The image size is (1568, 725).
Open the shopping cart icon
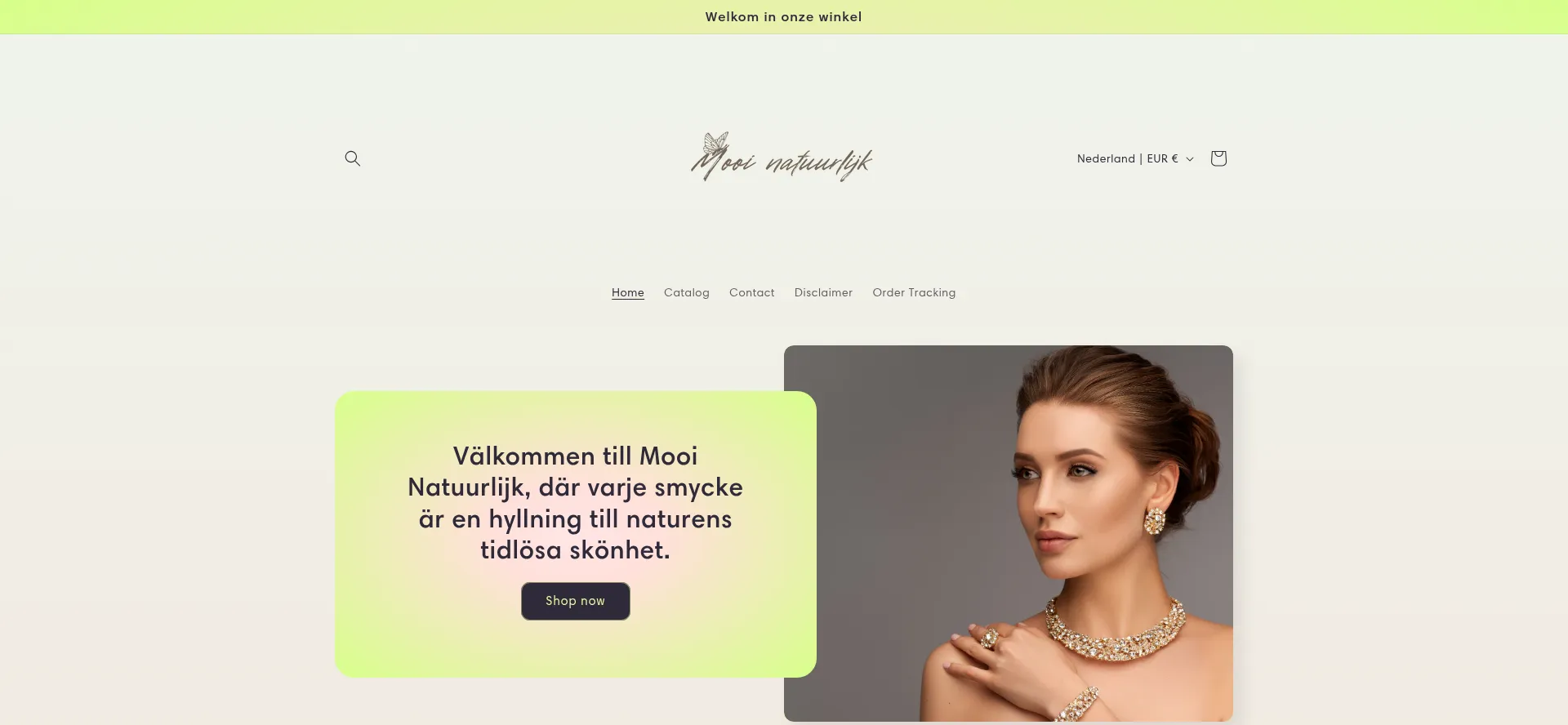[x=1218, y=158]
